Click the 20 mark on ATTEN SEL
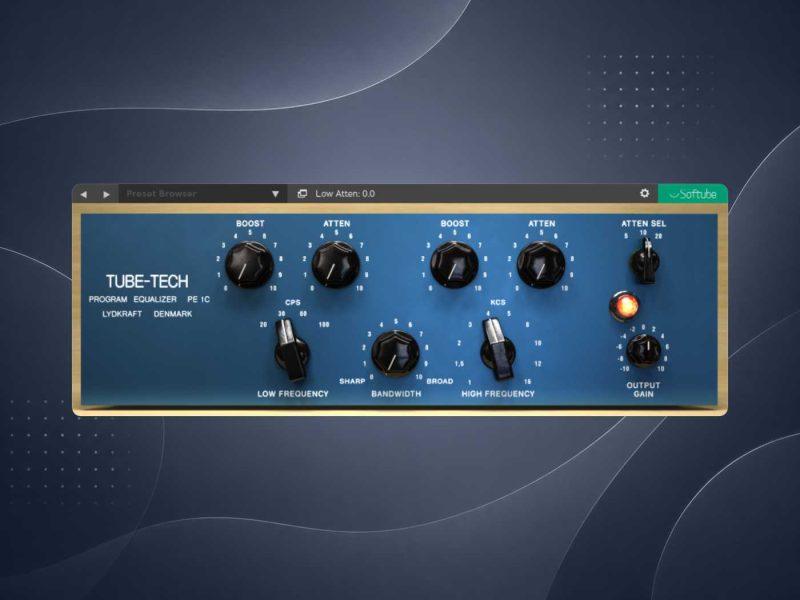The height and width of the screenshot is (600, 800). [x=658, y=236]
